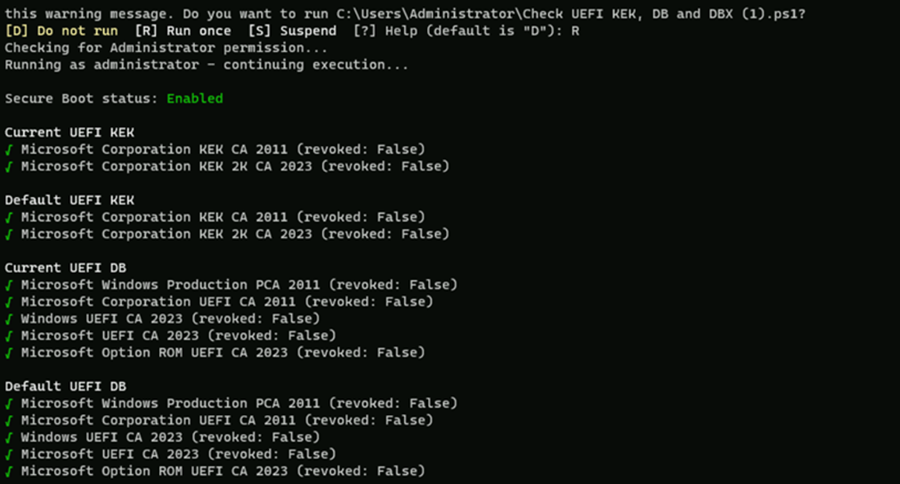The width and height of the screenshot is (900, 484).
Task: Click checkmark before Windows Production PCA 2011 in Current DB
Action: (8, 284)
